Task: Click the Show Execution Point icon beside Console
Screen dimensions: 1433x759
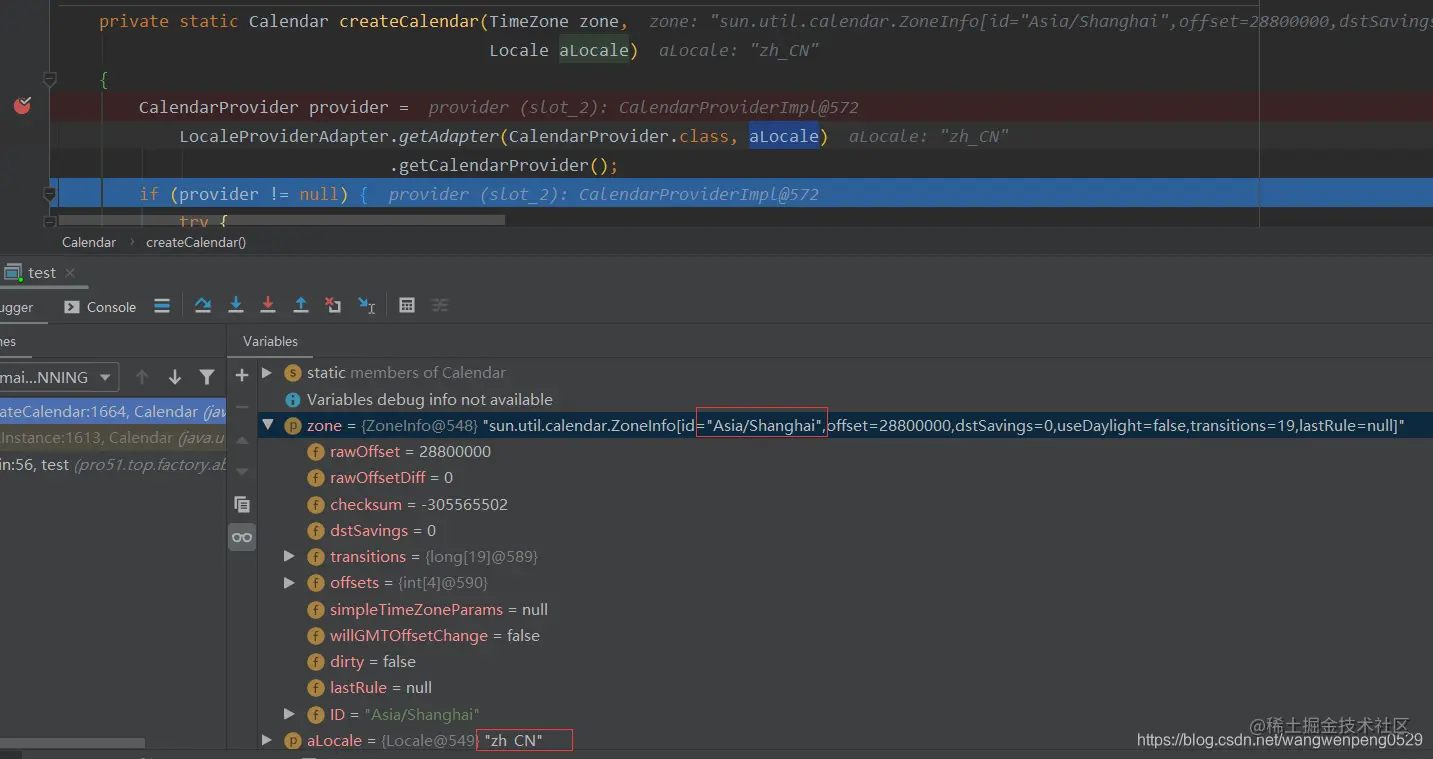Action: [162, 306]
